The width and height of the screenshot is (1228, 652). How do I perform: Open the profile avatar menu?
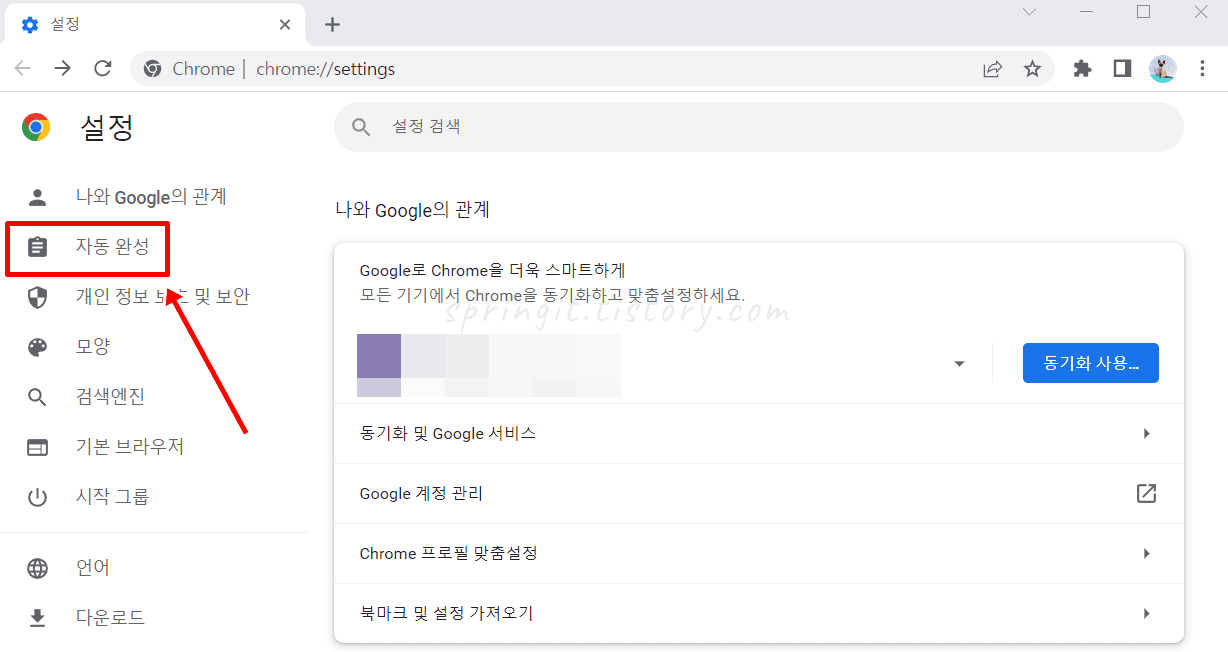pyautogui.click(x=1162, y=69)
